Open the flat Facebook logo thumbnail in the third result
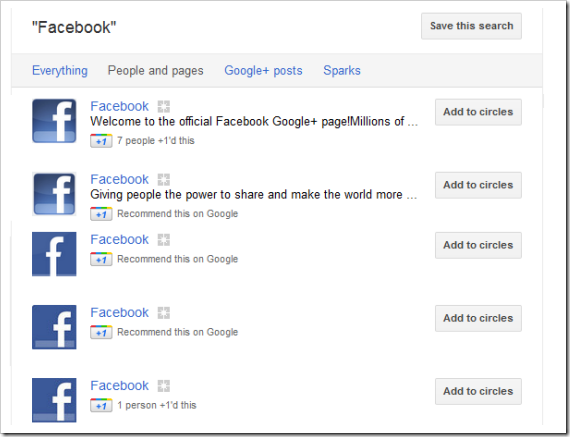 click(x=54, y=254)
